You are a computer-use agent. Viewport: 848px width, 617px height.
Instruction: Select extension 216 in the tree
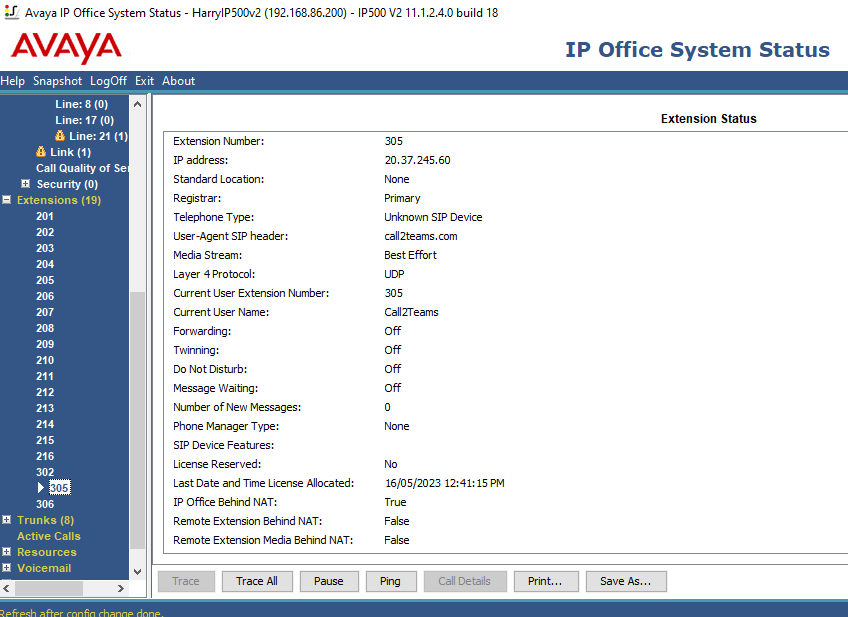[45, 456]
